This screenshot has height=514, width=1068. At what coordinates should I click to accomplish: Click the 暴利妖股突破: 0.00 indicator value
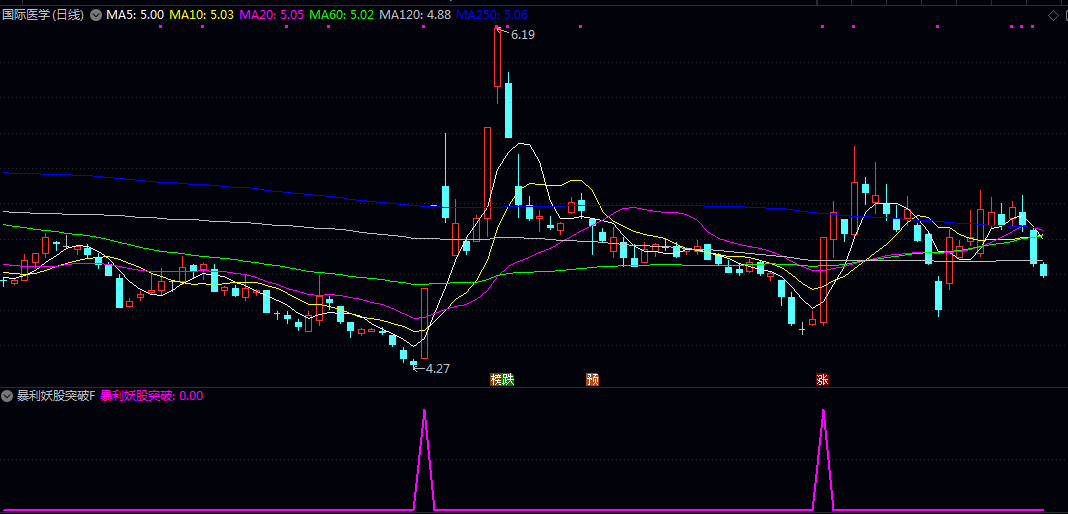152,396
